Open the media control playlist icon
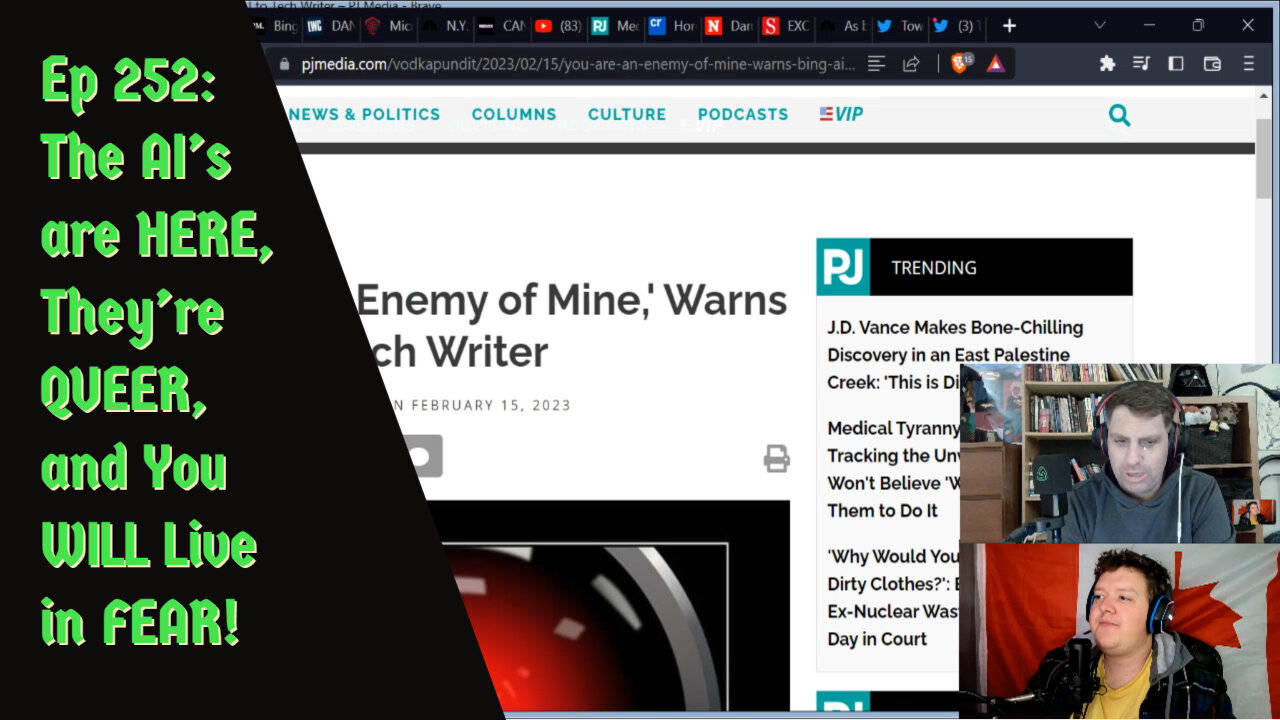This screenshot has width=1280, height=720. coord(1141,64)
